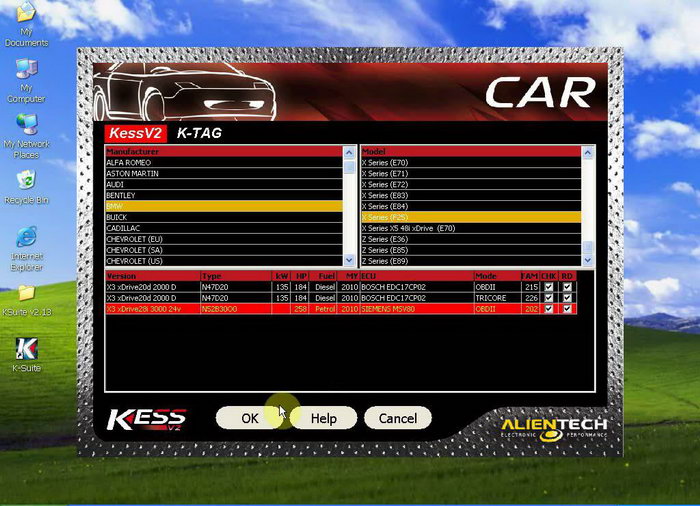Click the OK button
This screenshot has width=700, height=506.
[250, 418]
